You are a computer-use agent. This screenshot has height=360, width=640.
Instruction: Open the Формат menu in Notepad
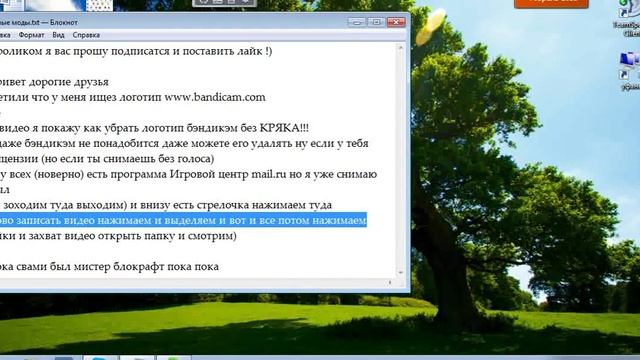click(x=31, y=35)
